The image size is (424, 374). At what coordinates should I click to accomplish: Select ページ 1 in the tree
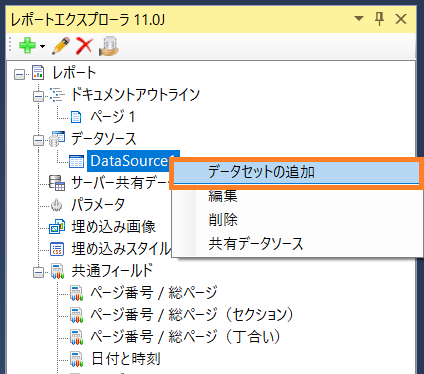tap(113, 117)
